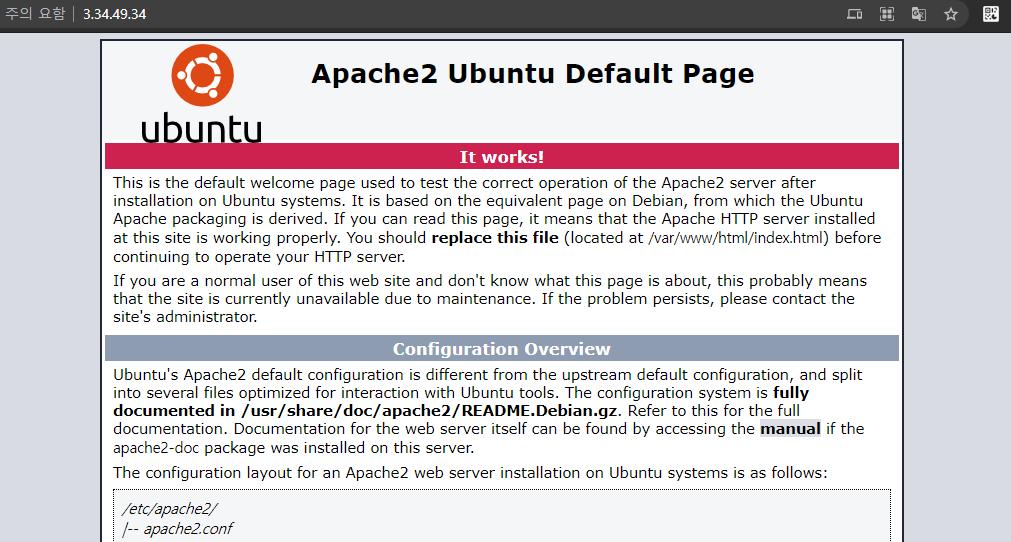The image size is (1011, 542).
Task: Click the URL 3.34.49.34 in address bar
Action: click(115, 14)
